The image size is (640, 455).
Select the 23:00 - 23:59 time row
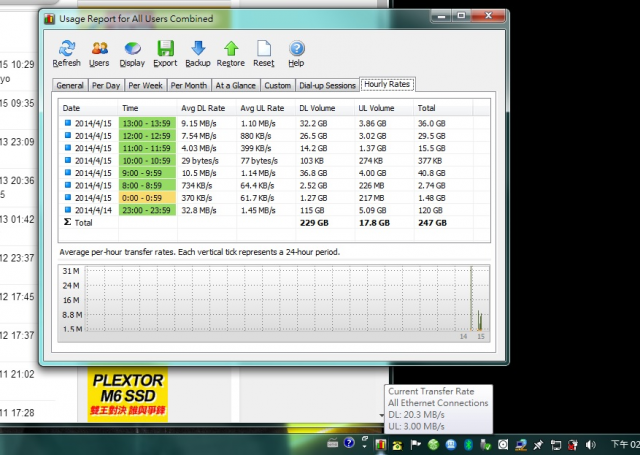[147, 211]
